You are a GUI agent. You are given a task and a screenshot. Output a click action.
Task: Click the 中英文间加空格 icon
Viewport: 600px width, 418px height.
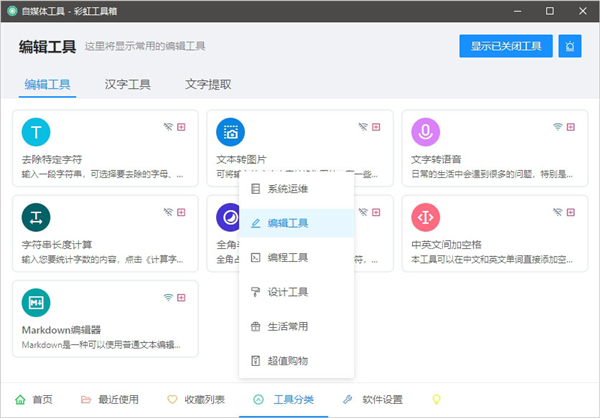427,217
